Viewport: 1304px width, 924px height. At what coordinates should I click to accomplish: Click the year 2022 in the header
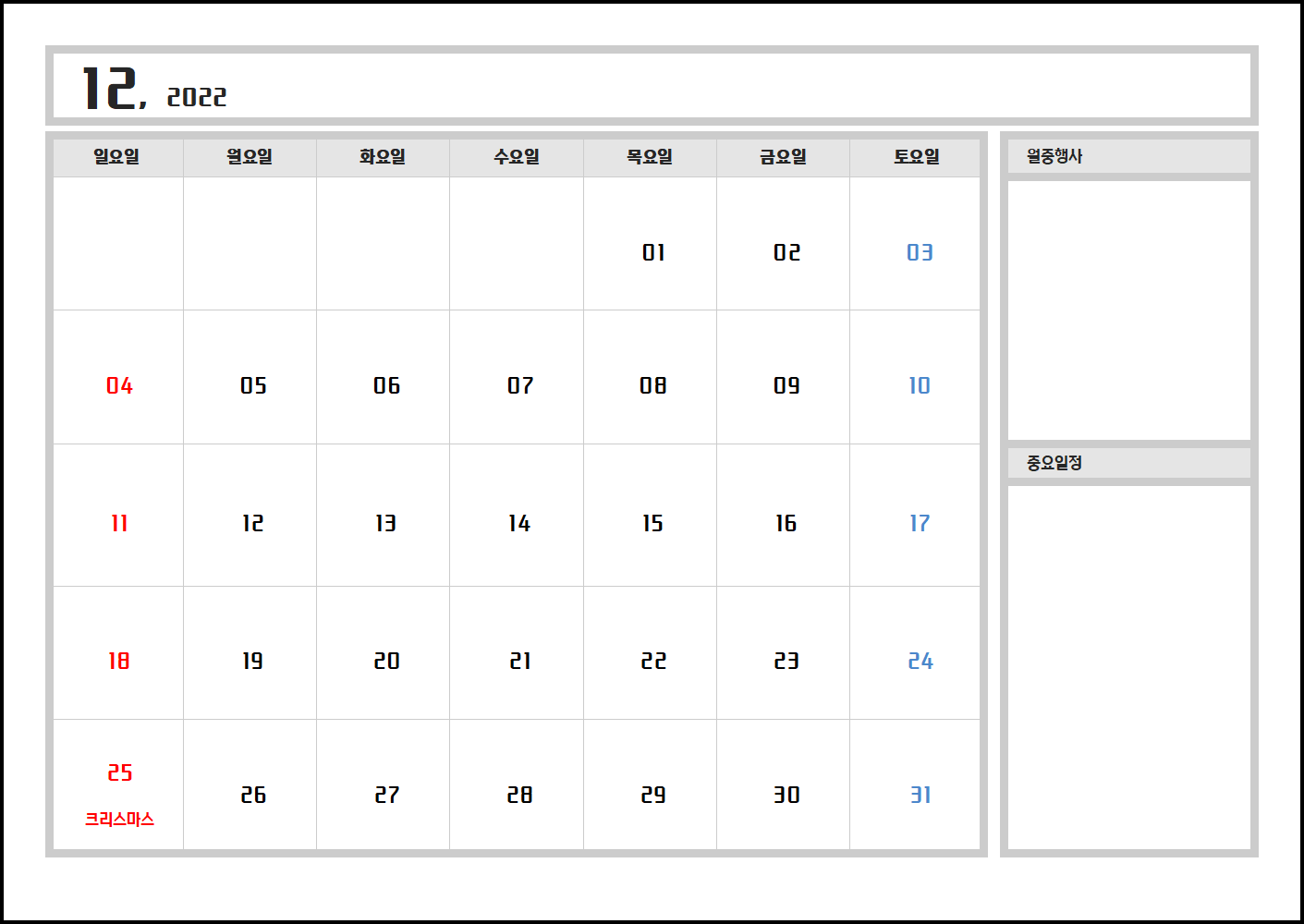[x=197, y=97]
